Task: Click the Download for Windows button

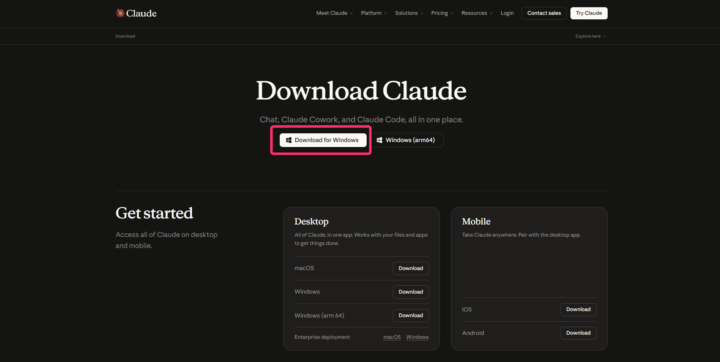Action: 323,140
